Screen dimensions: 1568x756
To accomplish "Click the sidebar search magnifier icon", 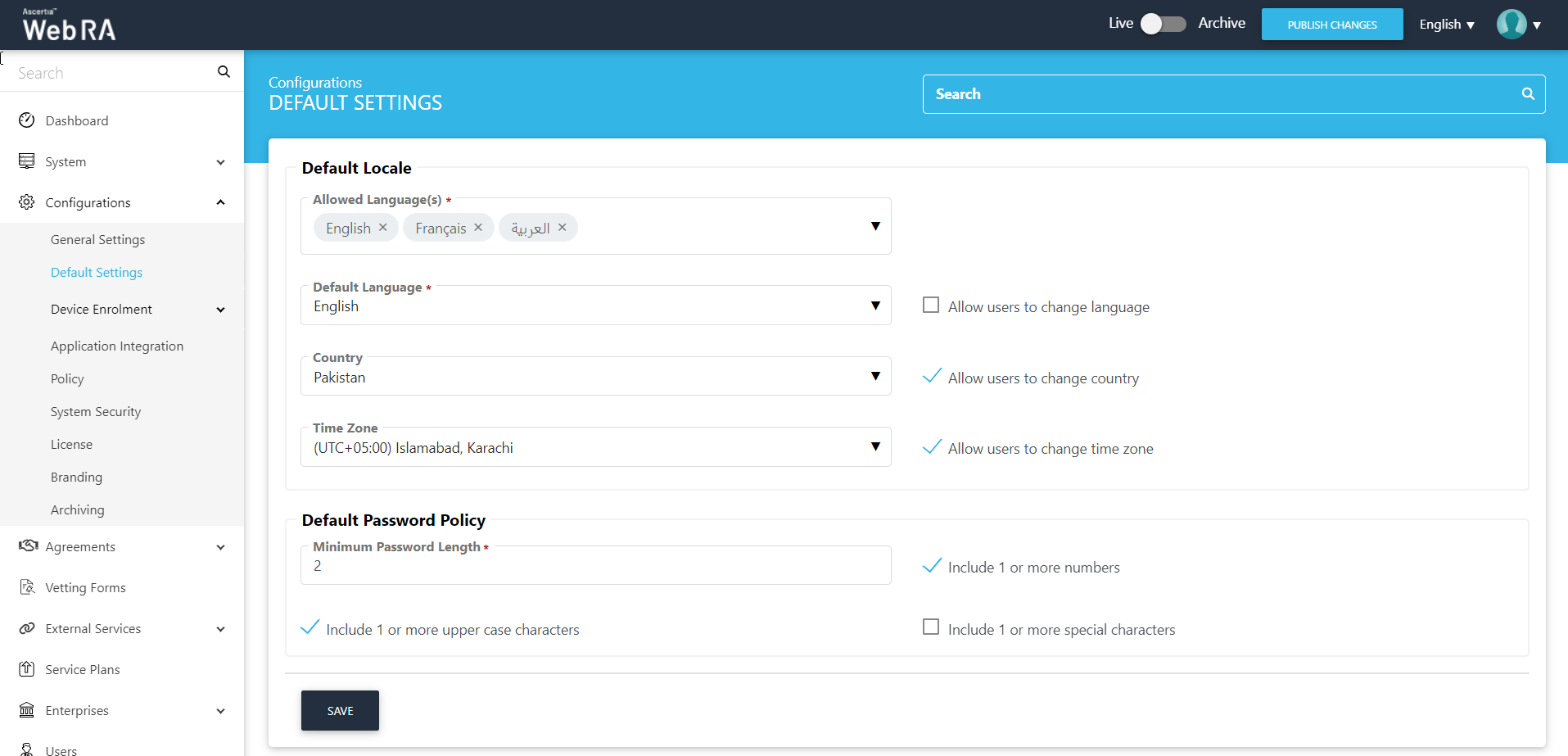I will (224, 72).
